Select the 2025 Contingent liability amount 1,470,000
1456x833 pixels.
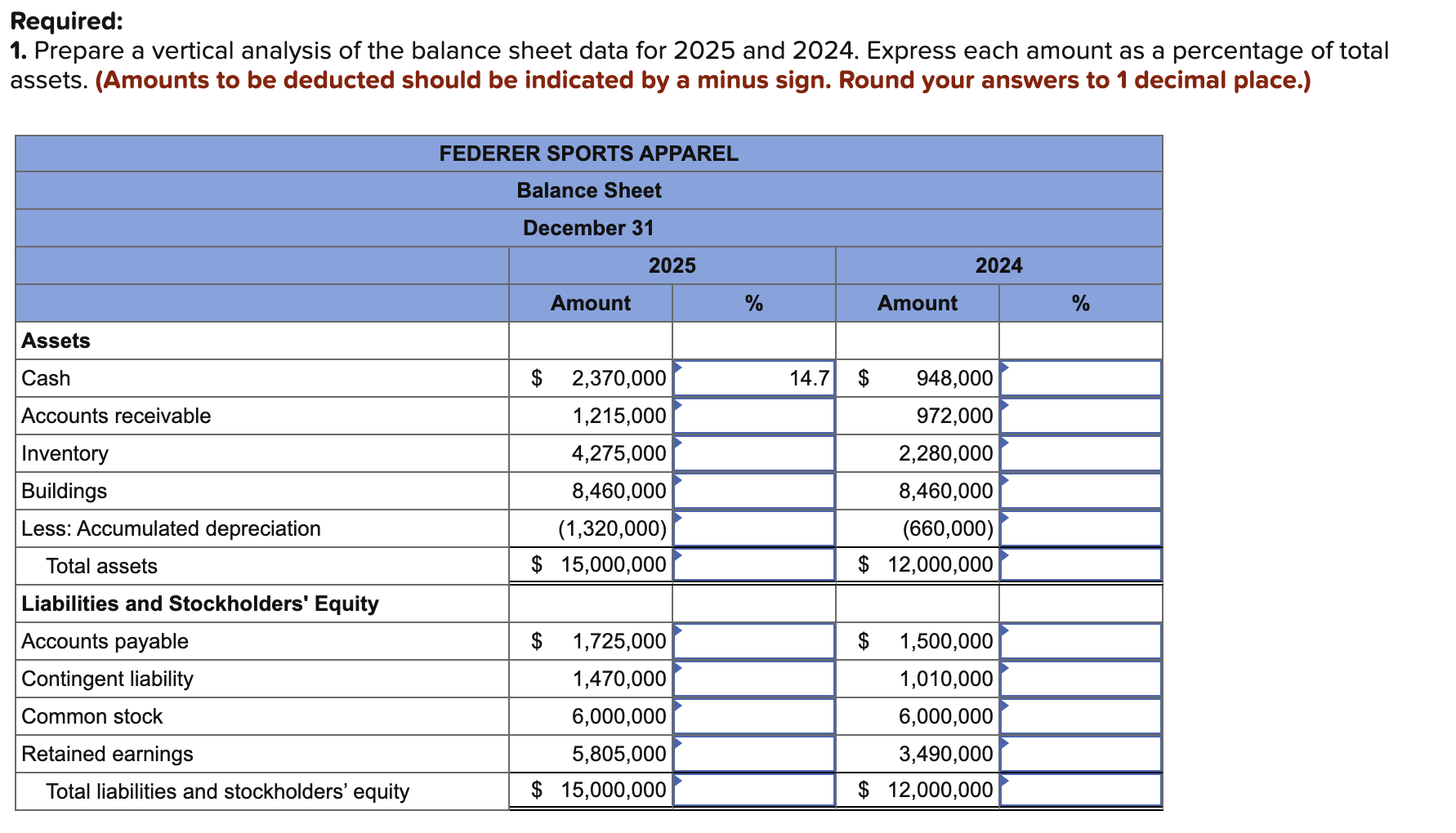coord(619,679)
